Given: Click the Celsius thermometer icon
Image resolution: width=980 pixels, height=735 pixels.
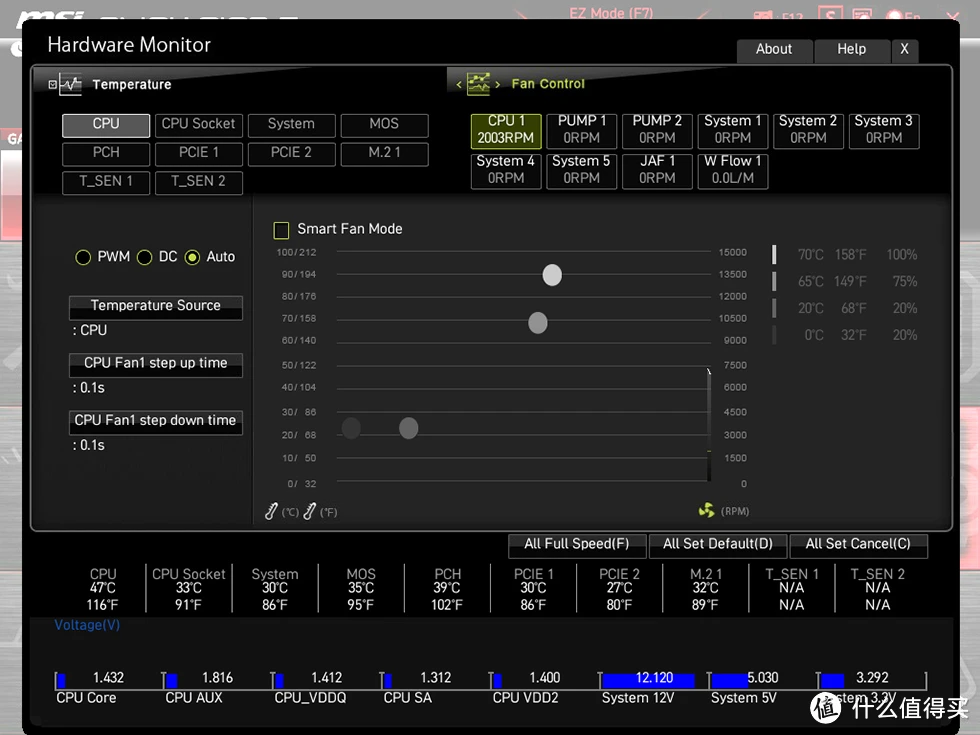Looking at the screenshot, I should (x=271, y=511).
